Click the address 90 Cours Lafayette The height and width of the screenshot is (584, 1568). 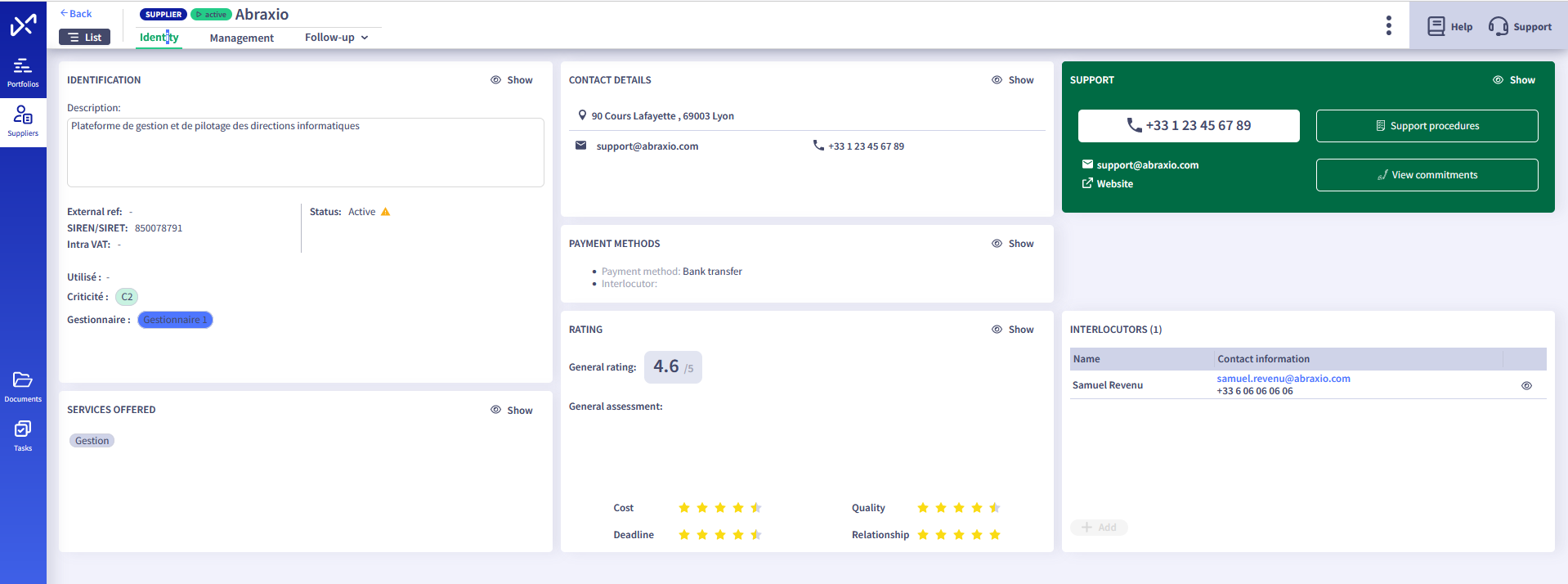(x=663, y=116)
